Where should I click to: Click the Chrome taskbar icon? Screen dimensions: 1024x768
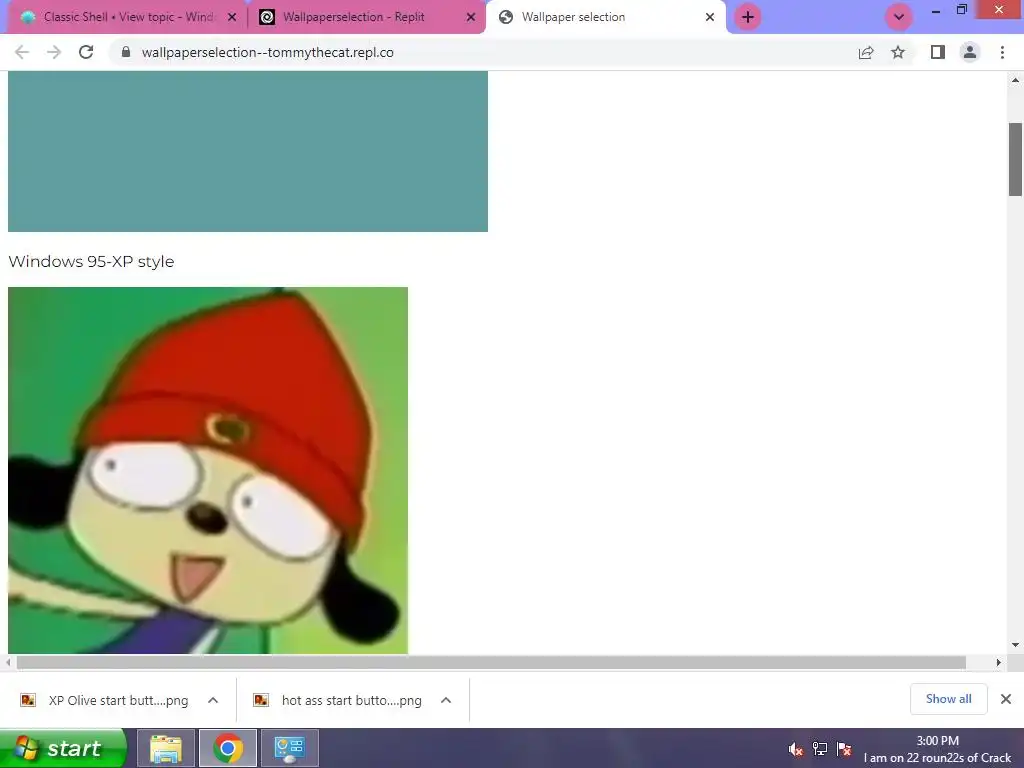point(227,748)
